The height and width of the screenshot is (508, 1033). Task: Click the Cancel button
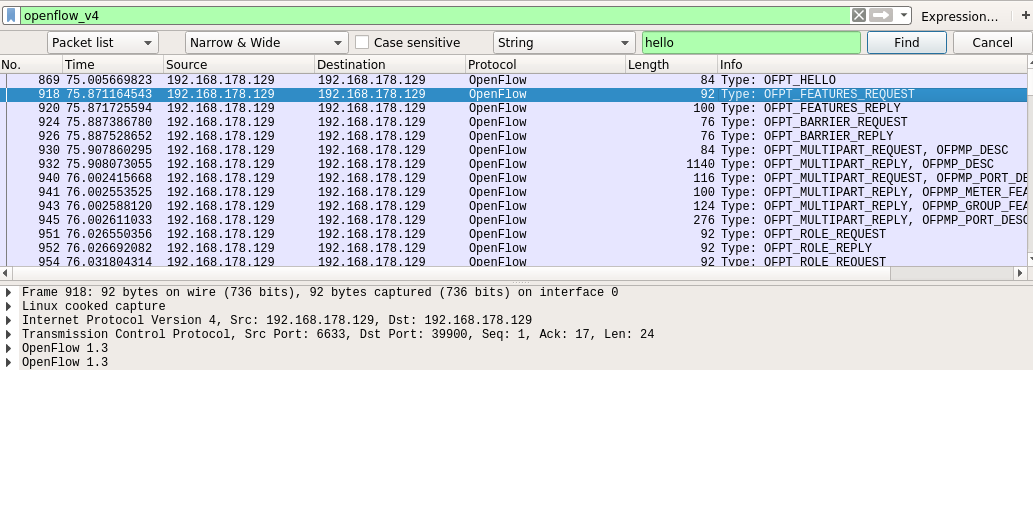[x=992, y=43]
